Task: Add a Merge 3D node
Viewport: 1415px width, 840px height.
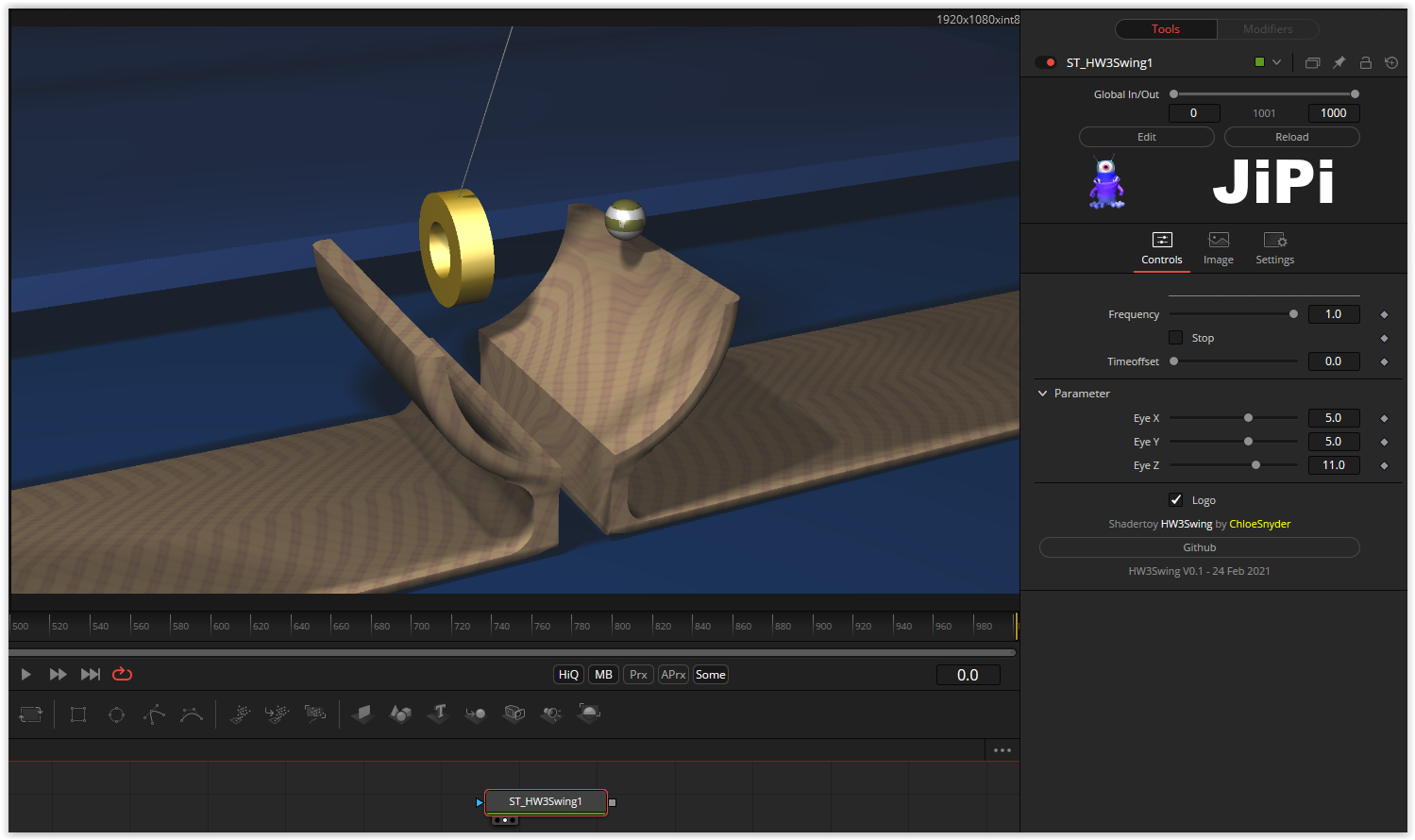Action: click(x=476, y=714)
